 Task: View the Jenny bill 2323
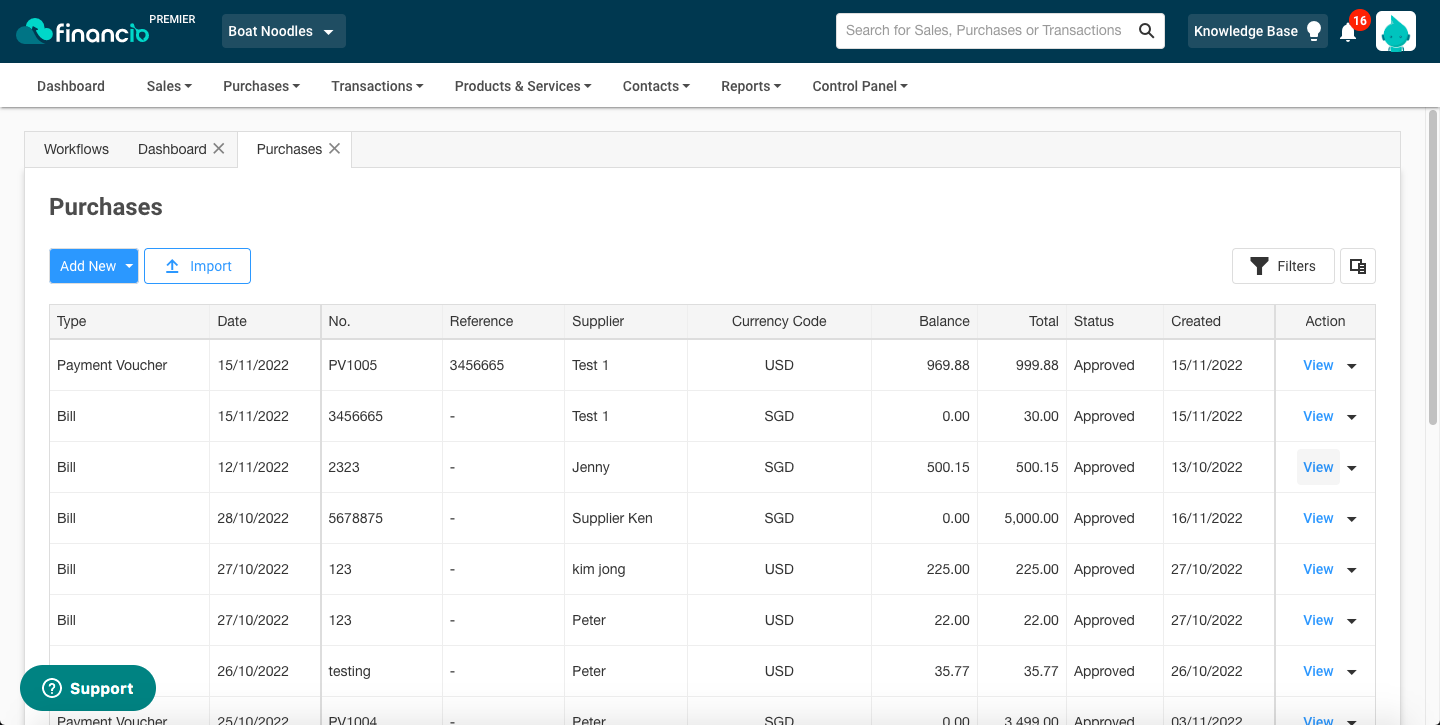1318,467
